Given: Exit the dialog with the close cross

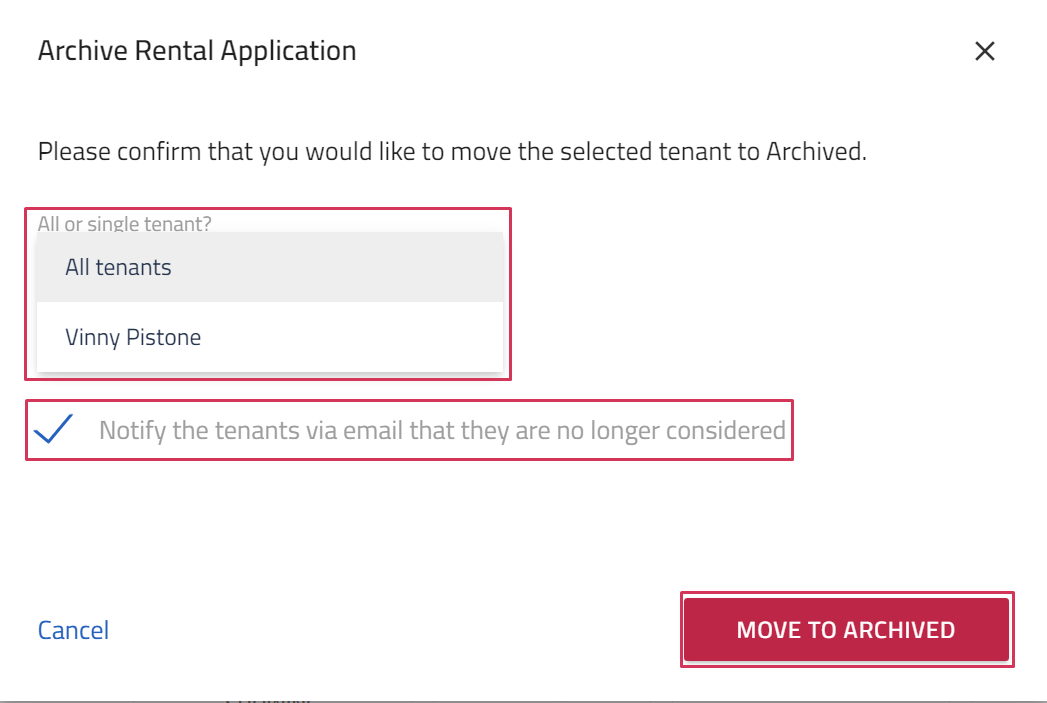Looking at the screenshot, I should coord(984,51).
